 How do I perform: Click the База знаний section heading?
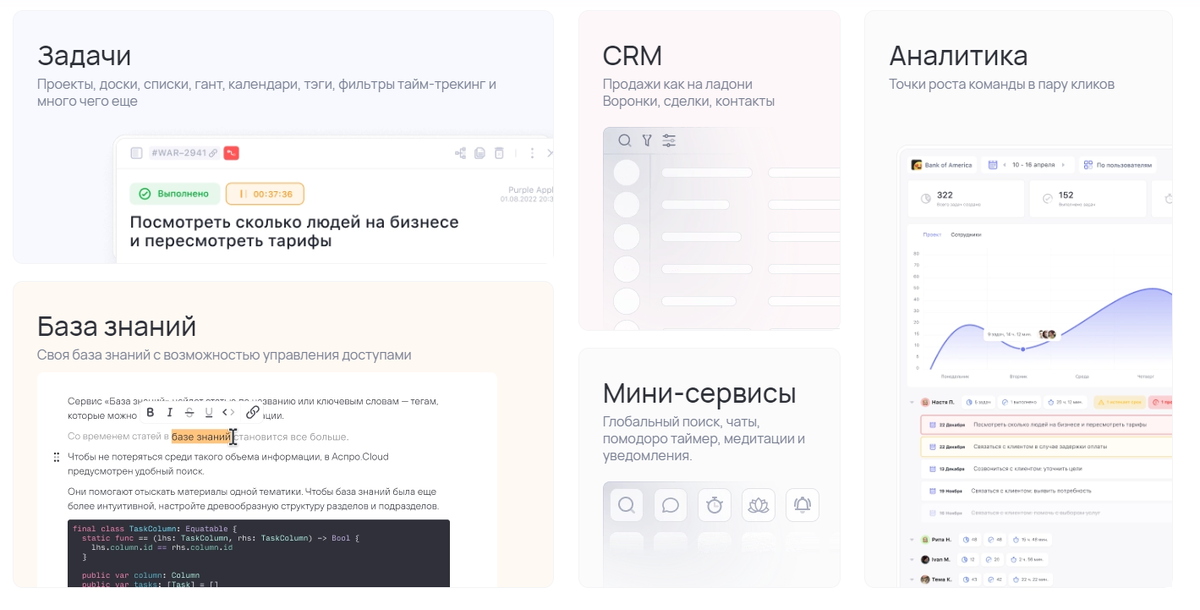pyautogui.click(x=117, y=326)
